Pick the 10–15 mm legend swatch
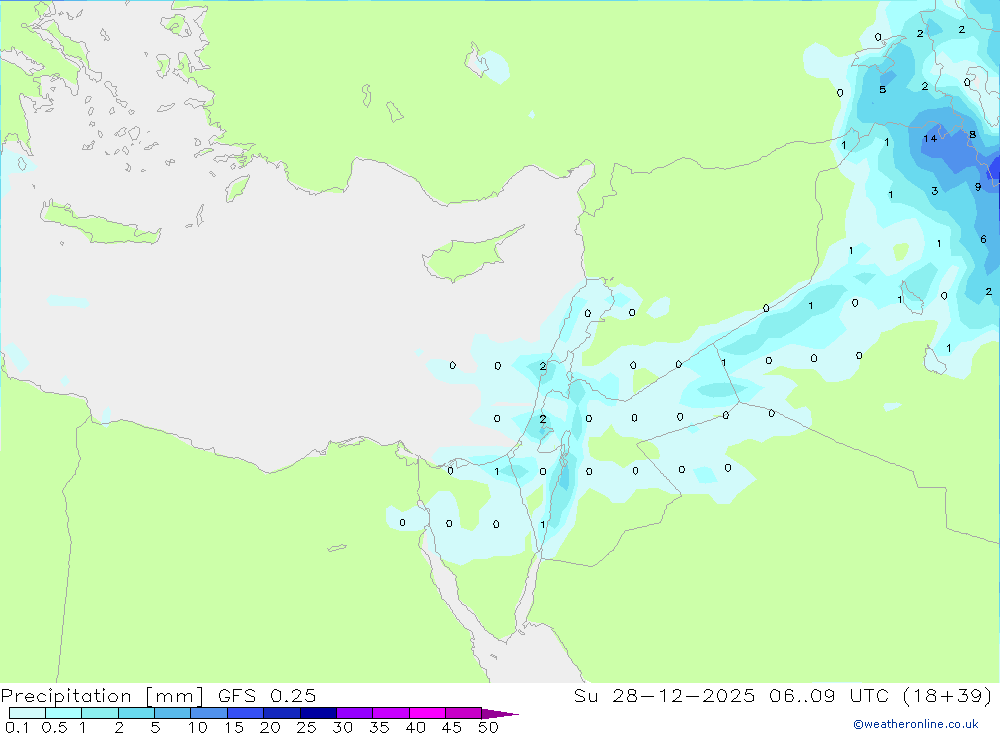Image resolution: width=1000 pixels, height=733 pixels. (x=209, y=713)
